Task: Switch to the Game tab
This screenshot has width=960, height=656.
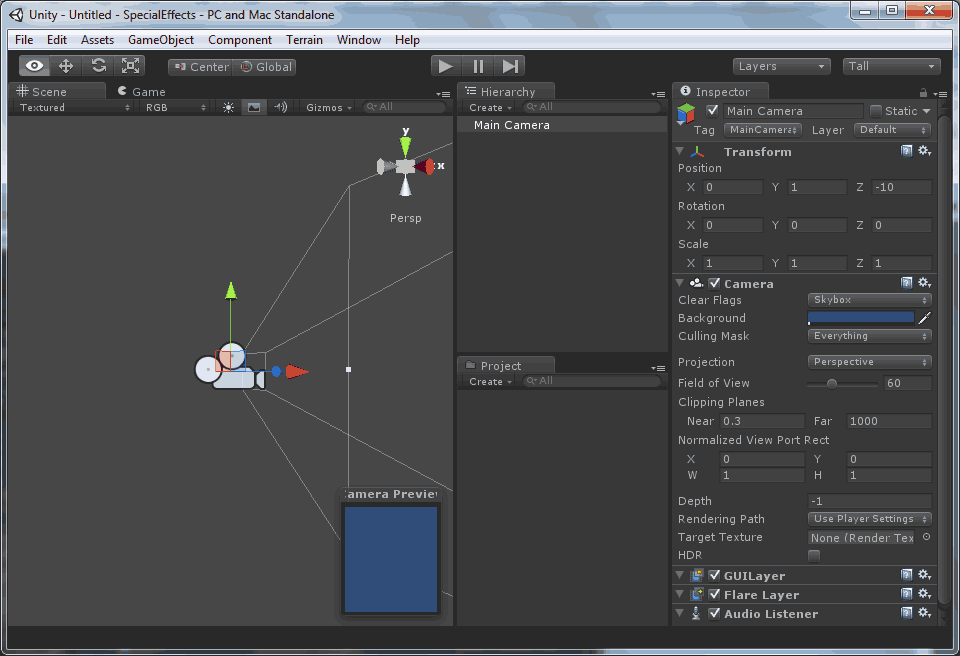Action: click(142, 91)
